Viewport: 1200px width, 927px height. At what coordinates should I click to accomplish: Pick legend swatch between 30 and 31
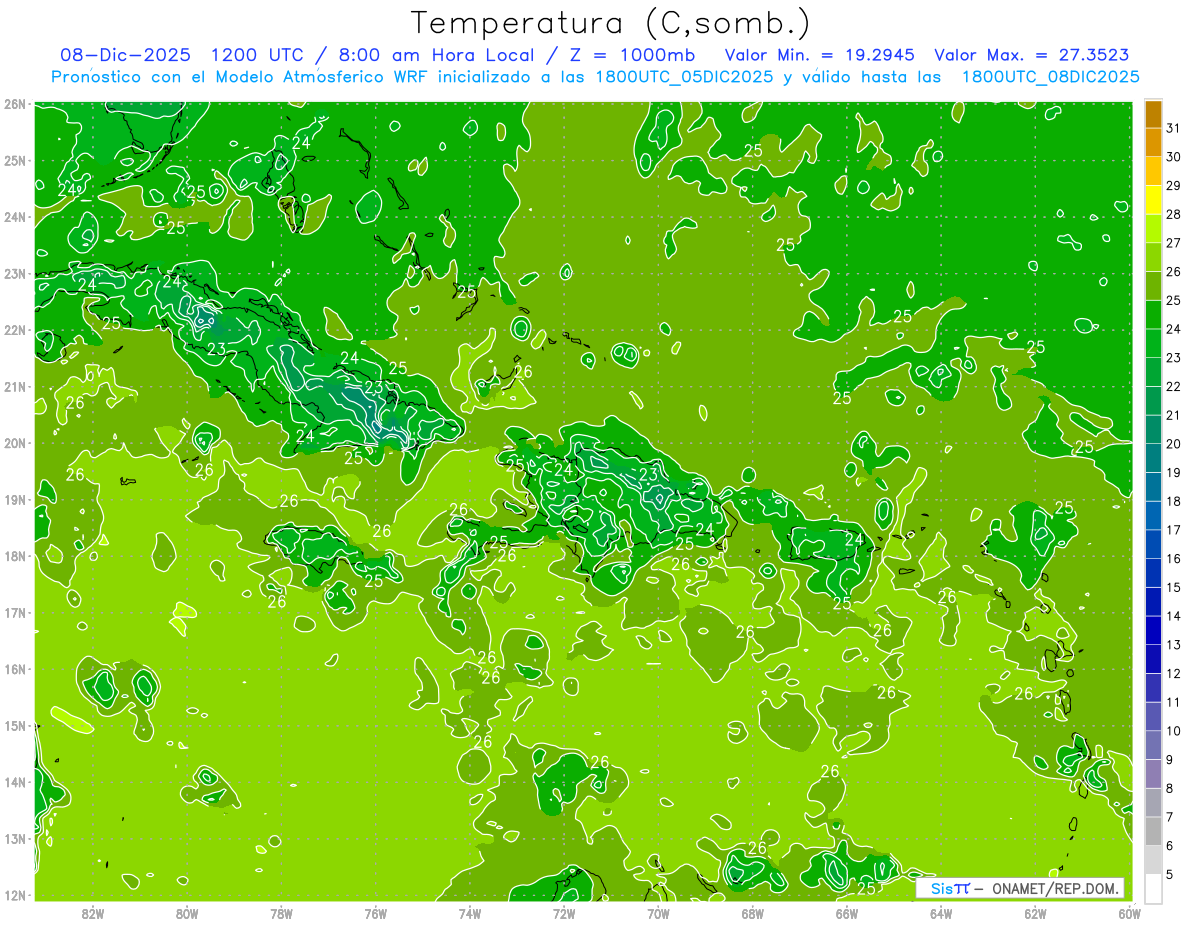click(1153, 142)
